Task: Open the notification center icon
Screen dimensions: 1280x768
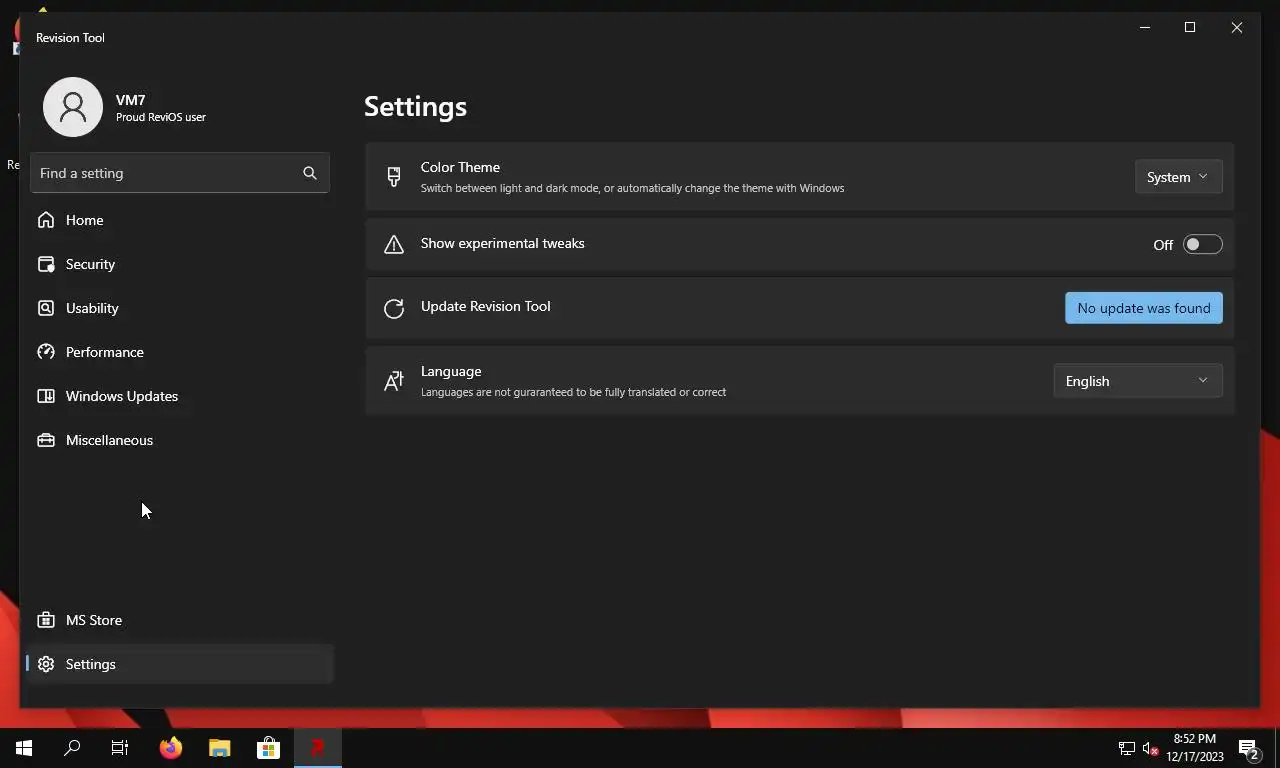Action: click(1248, 748)
